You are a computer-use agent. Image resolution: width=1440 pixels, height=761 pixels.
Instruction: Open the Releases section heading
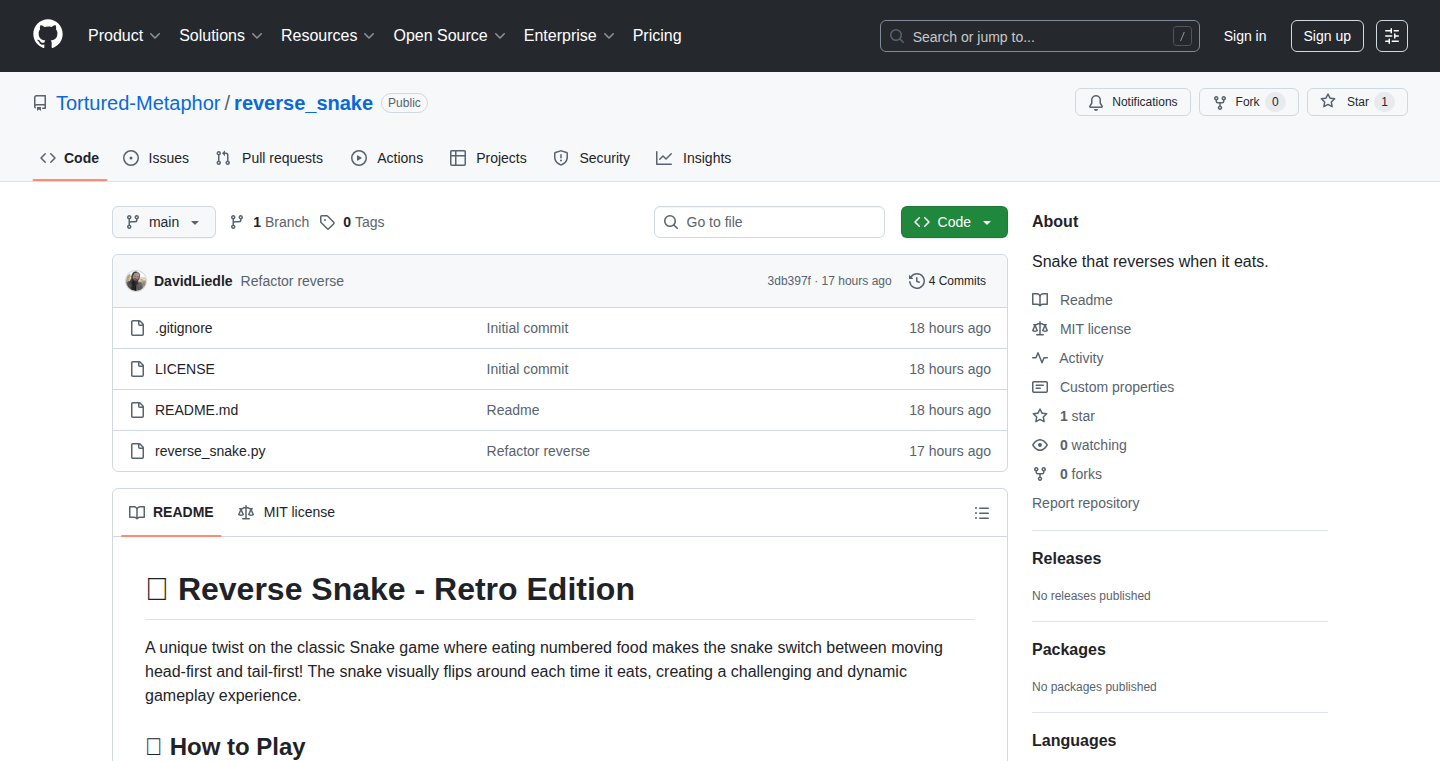[1067, 559]
